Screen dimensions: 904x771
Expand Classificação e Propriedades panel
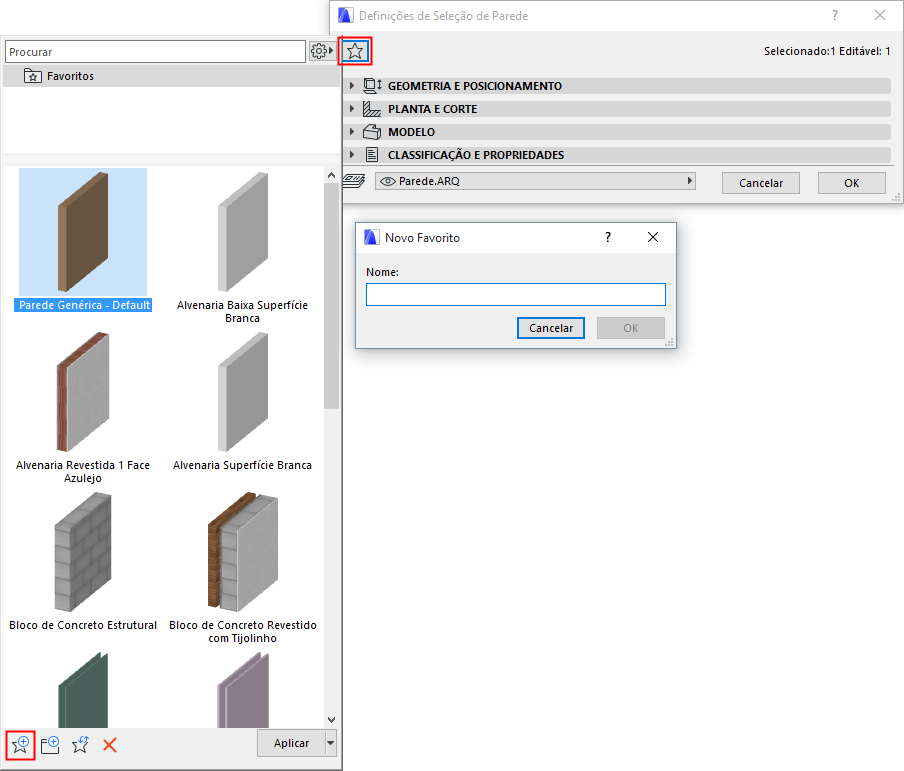[x=352, y=155]
